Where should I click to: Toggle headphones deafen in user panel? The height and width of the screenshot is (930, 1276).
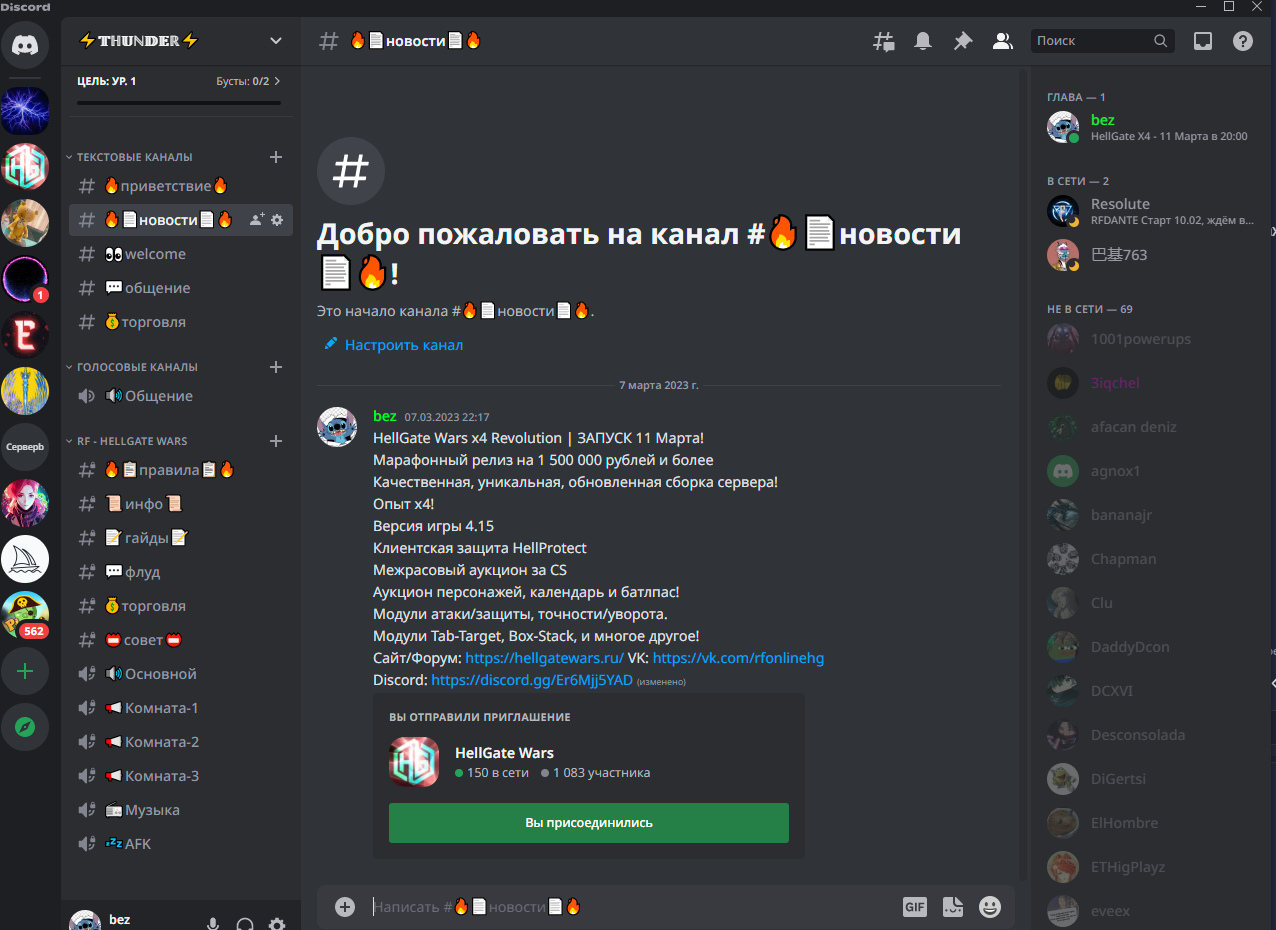tap(245, 924)
